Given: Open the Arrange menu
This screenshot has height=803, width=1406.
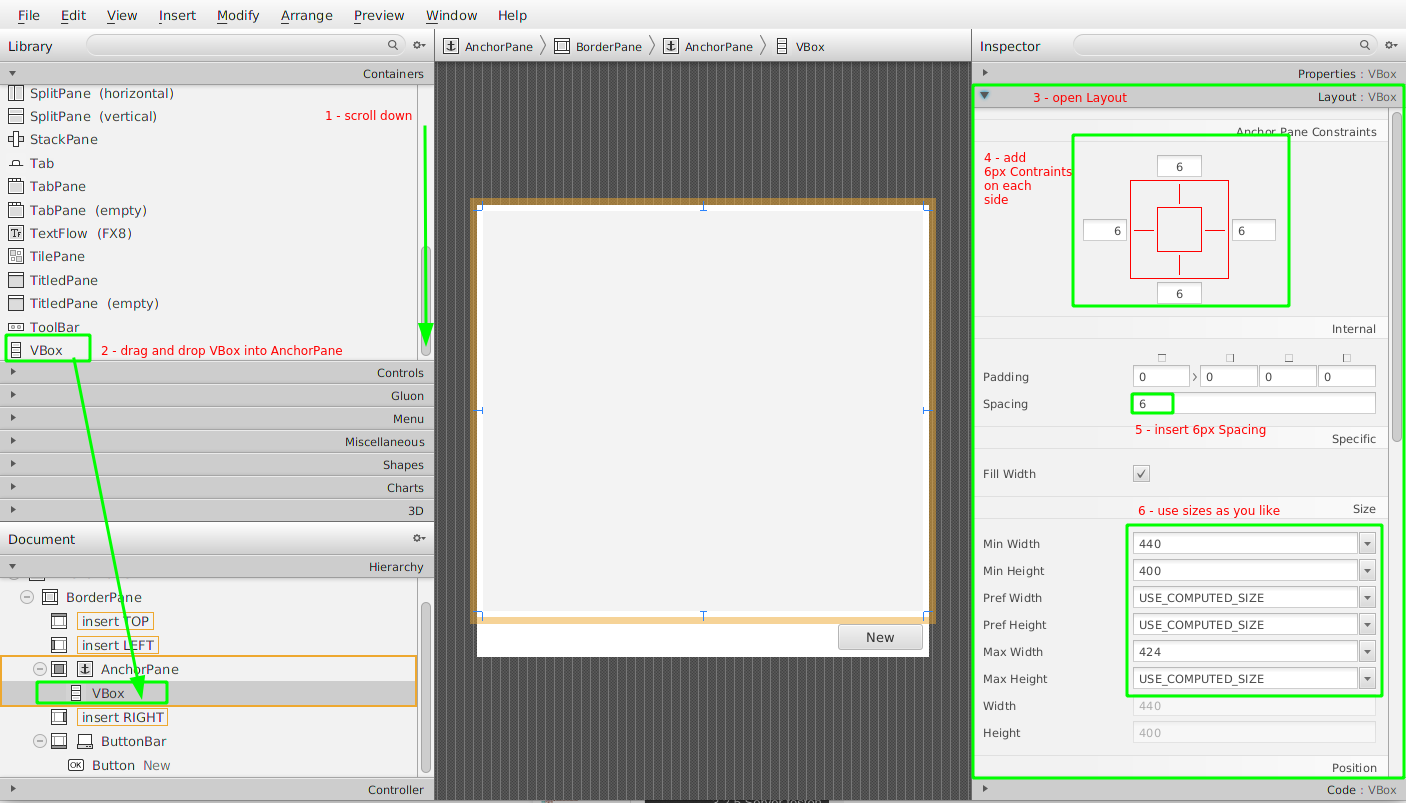Looking at the screenshot, I should point(306,15).
